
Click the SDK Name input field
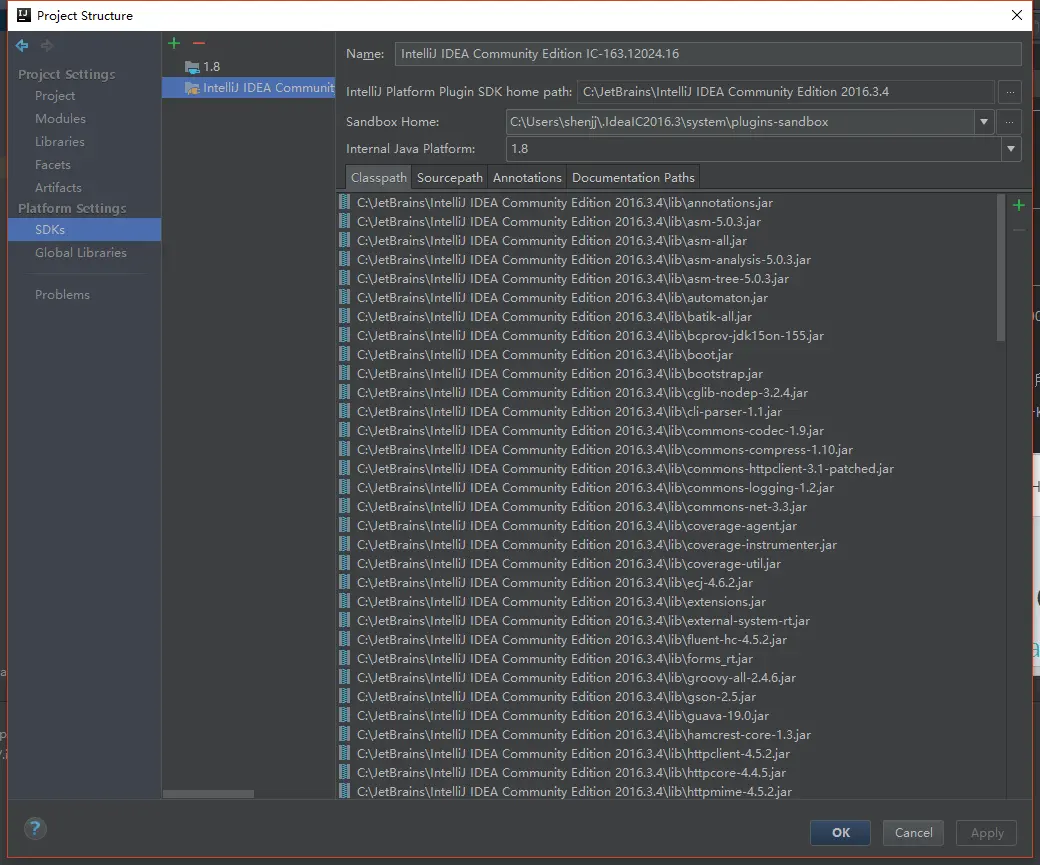pos(708,54)
